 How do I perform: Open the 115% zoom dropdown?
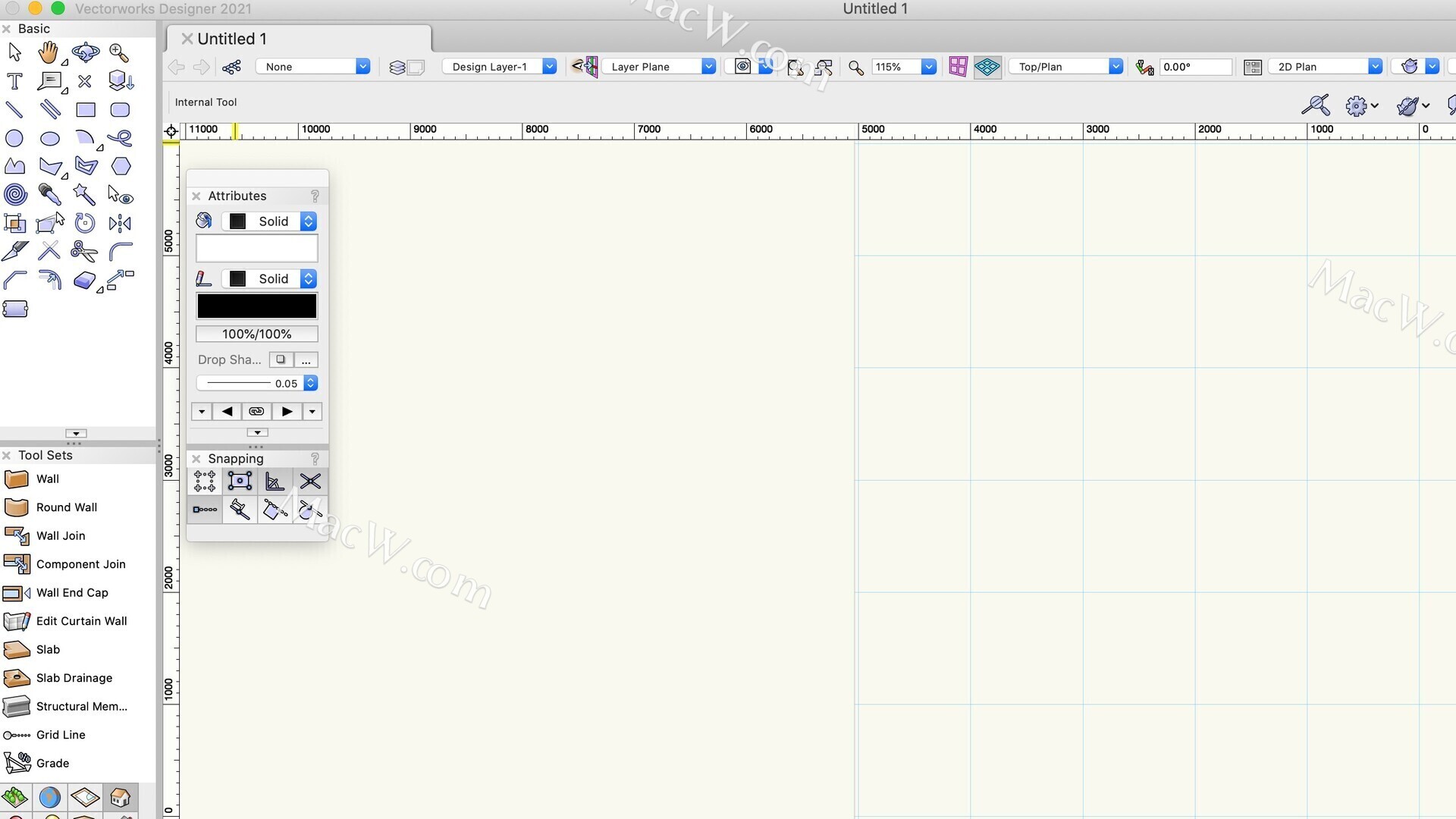[x=904, y=67]
